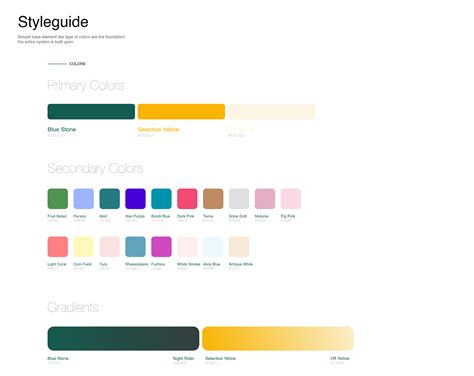Click the 'Twine' name label
The height and width of the screenshot is (376, 474).
(208, 216)
